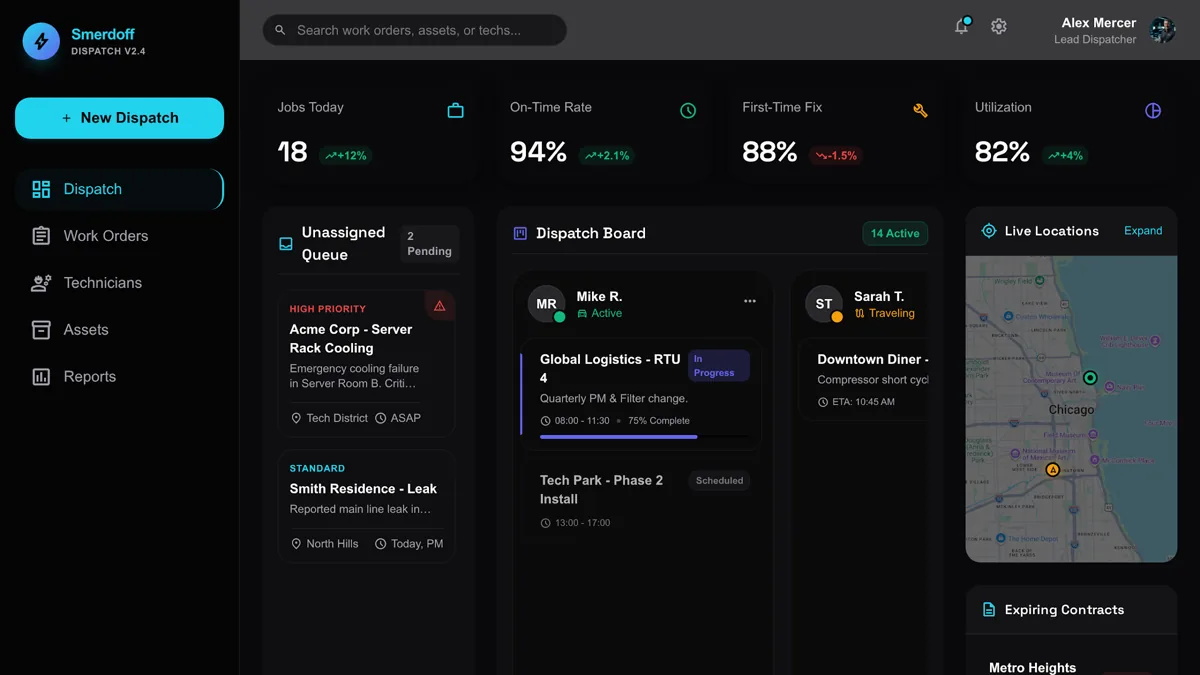The image size is (1200, 675).
Task: Click the orange technician map marker
Action: 1052,470
